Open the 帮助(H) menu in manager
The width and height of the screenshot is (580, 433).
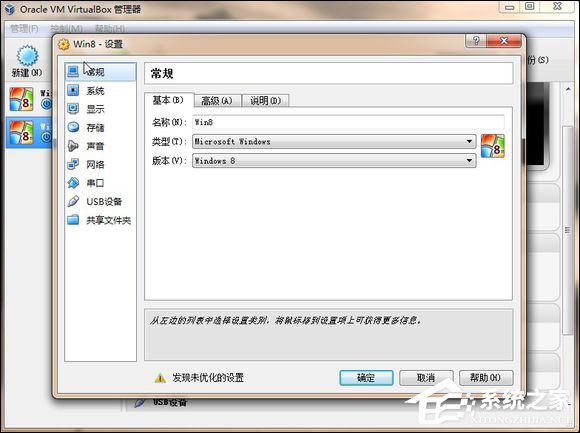pos(109,28)
